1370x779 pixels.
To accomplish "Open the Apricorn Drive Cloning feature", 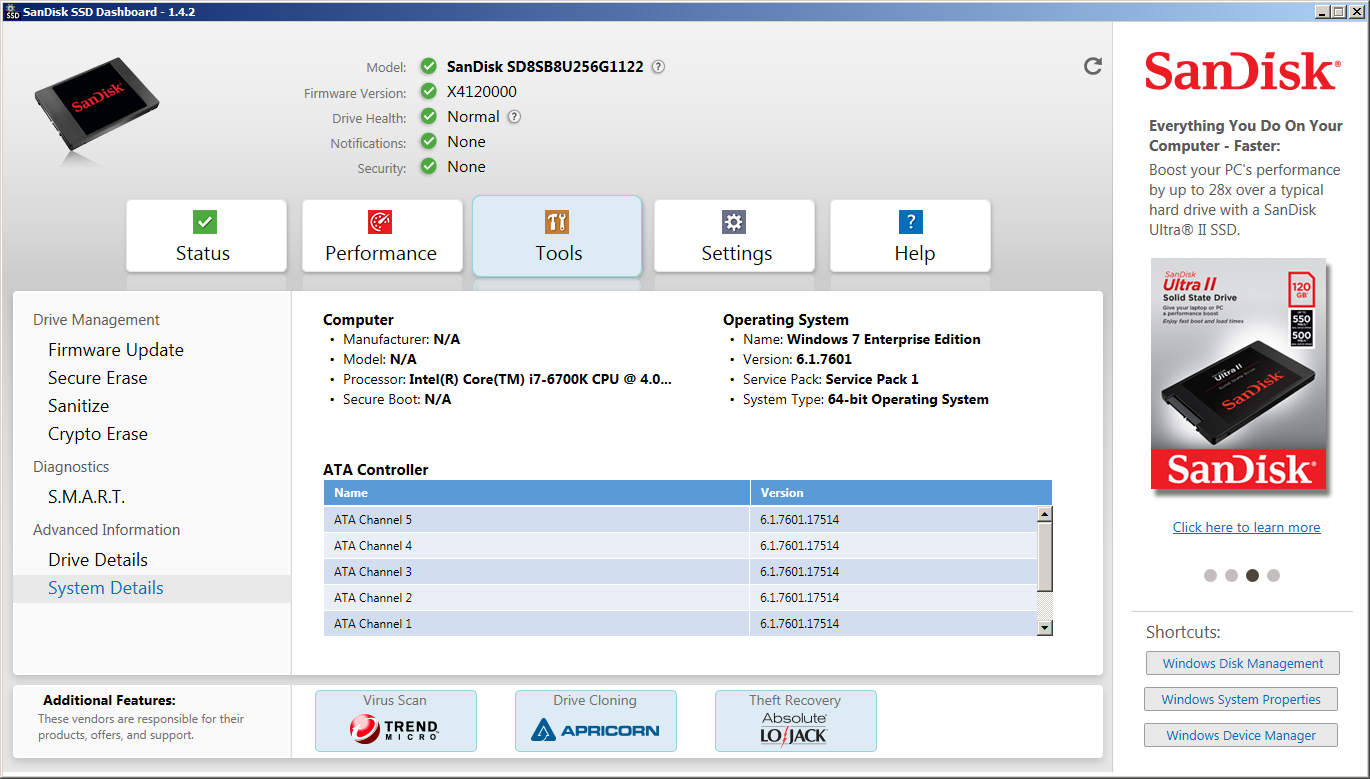I will 596,721.
